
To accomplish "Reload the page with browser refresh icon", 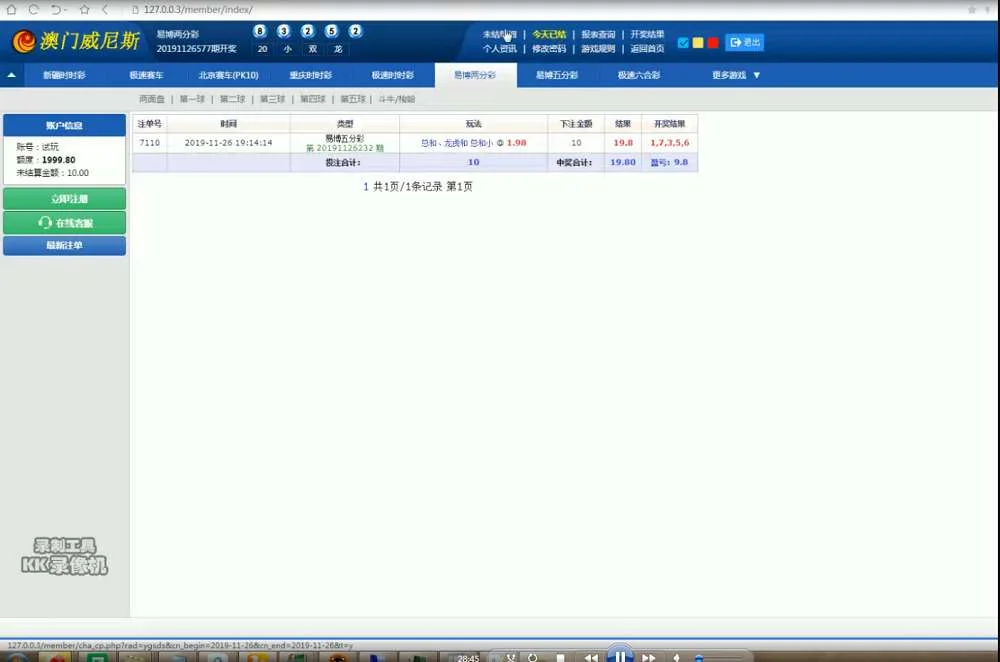I will point(34,9).
